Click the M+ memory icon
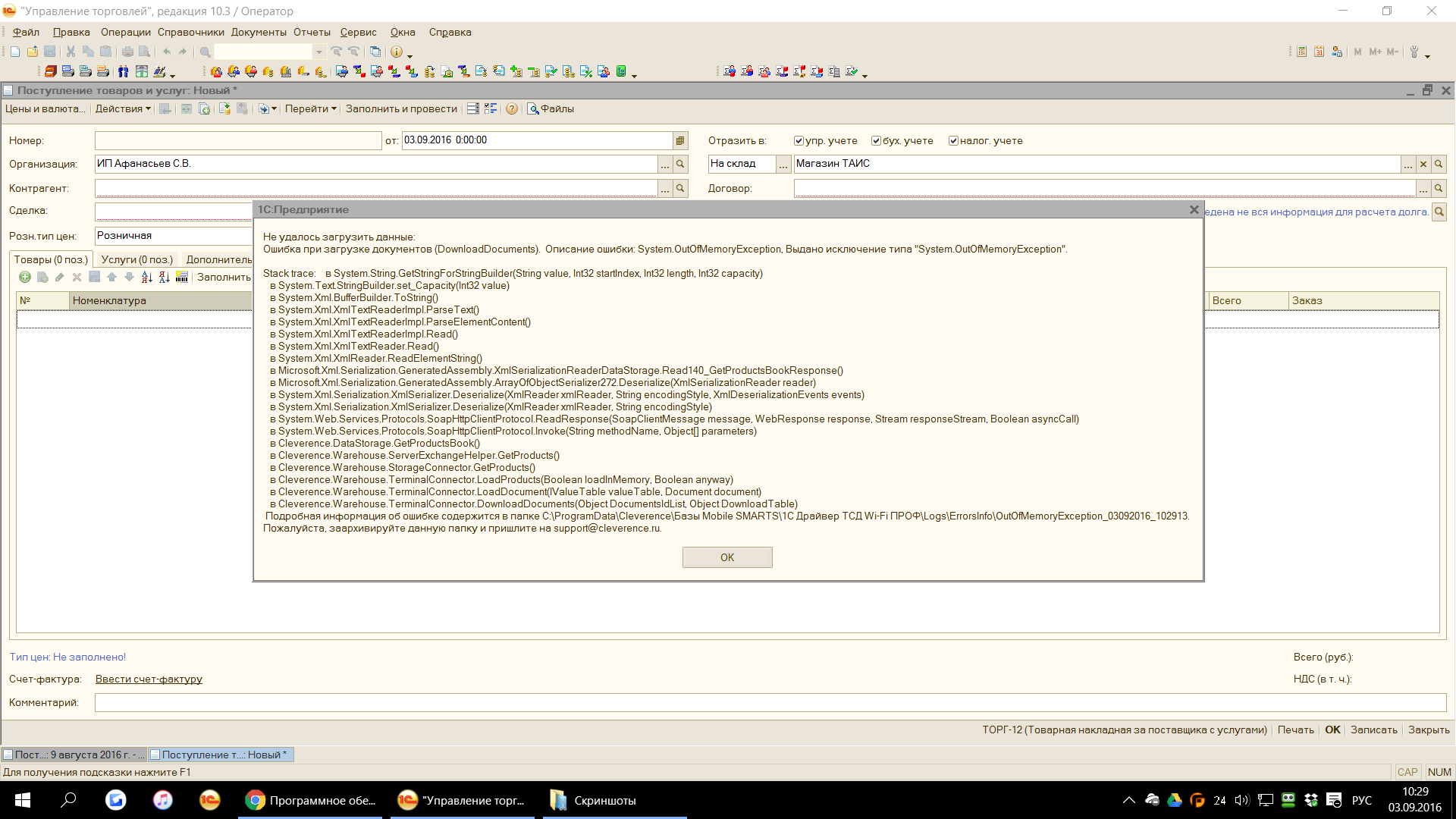The image size is (1456, 819). tap(1375, 52)
